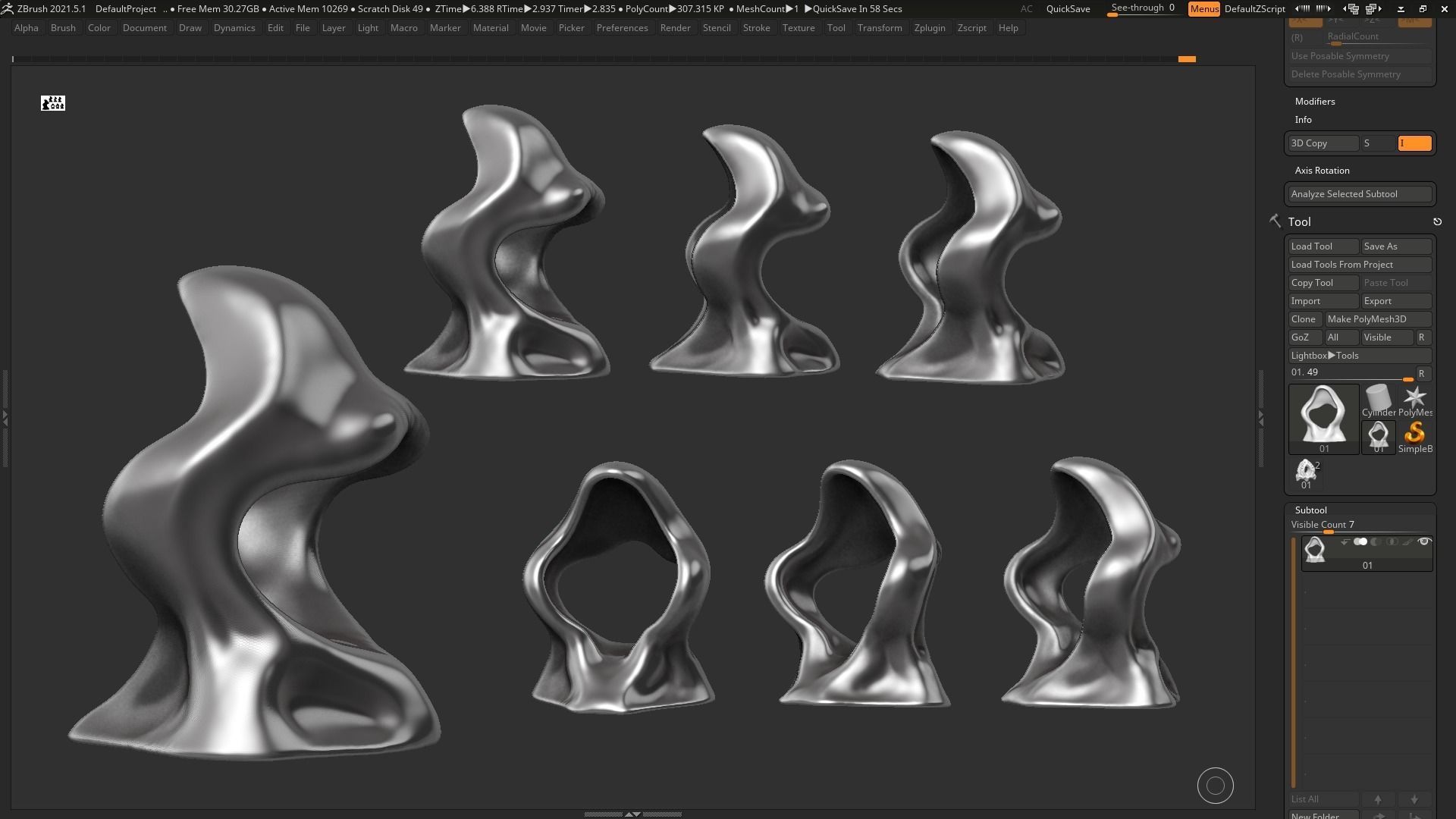Image resolution: width=1456 pixels, height=819 pixels.
Task: Open the Render menu
Action: coord(675,28)
